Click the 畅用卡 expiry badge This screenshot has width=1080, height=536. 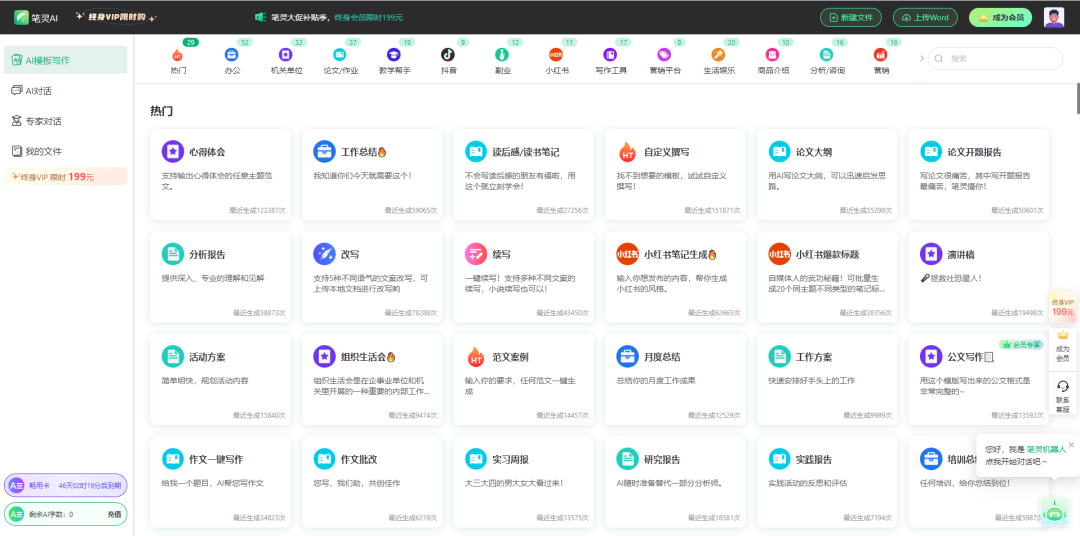(x=65, y=485)
